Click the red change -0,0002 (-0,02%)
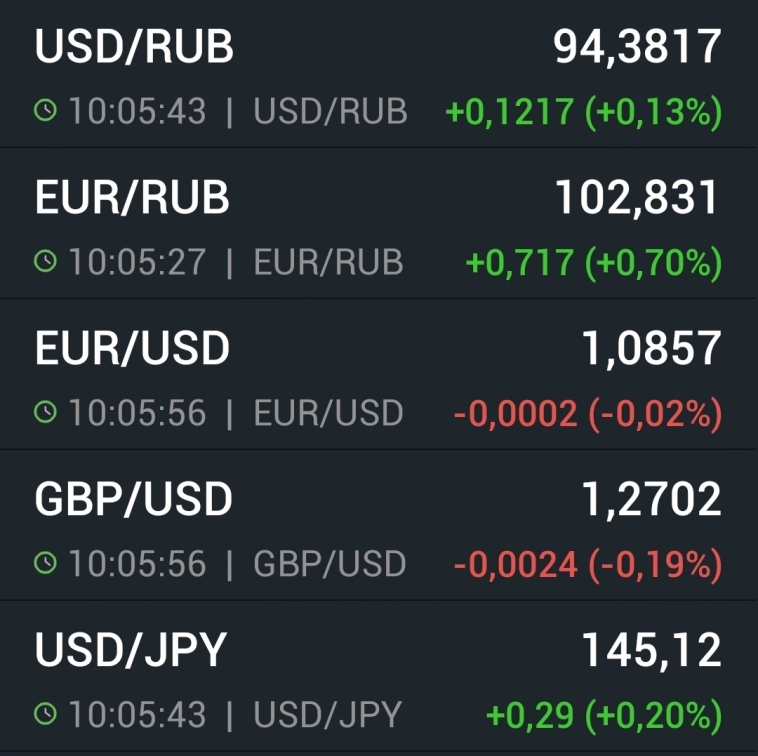 (587, 414)
